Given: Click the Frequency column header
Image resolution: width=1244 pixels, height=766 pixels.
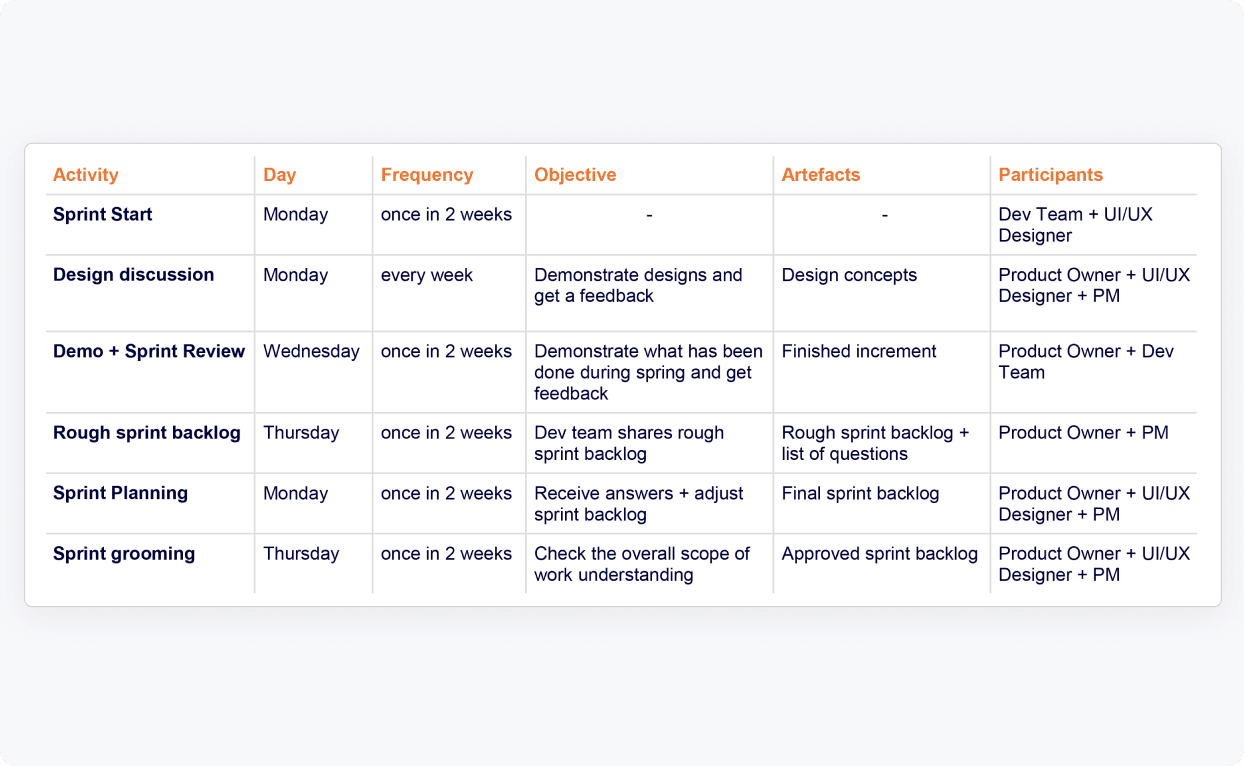Looking at the screenshot, I should tap(427, 175).
